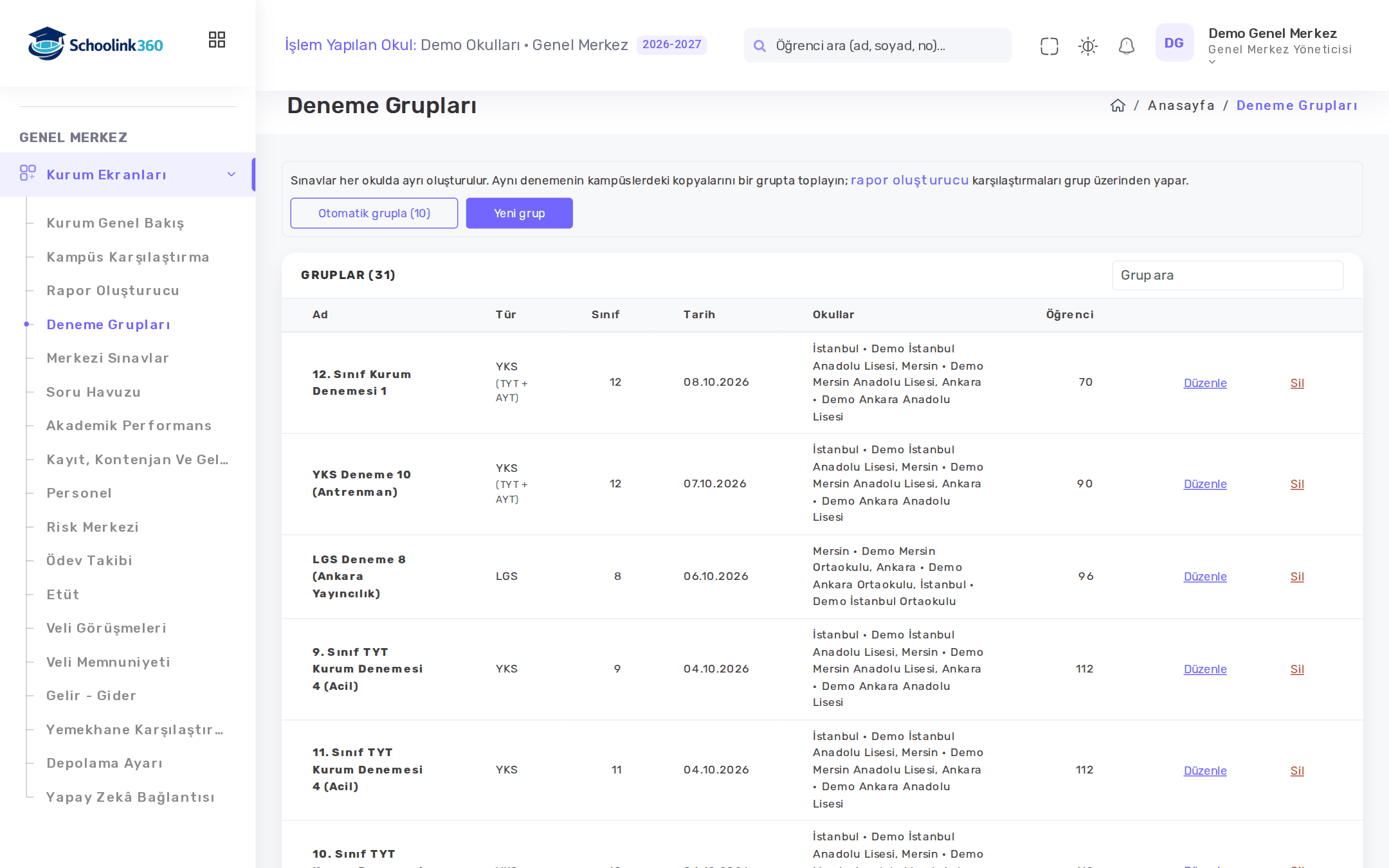This screenshot has width=1389, height=868.
Task: Open Veli Görüşmeleri menu item
Action: pyautogui.click(x=106, y=628)
